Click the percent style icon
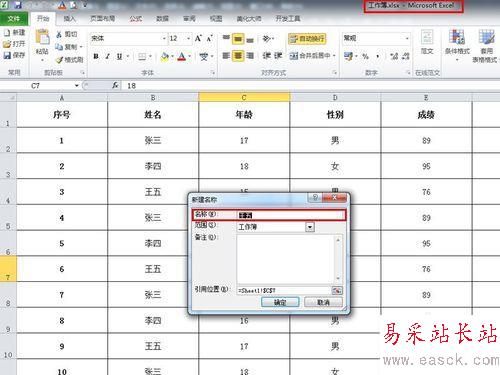 366,56
